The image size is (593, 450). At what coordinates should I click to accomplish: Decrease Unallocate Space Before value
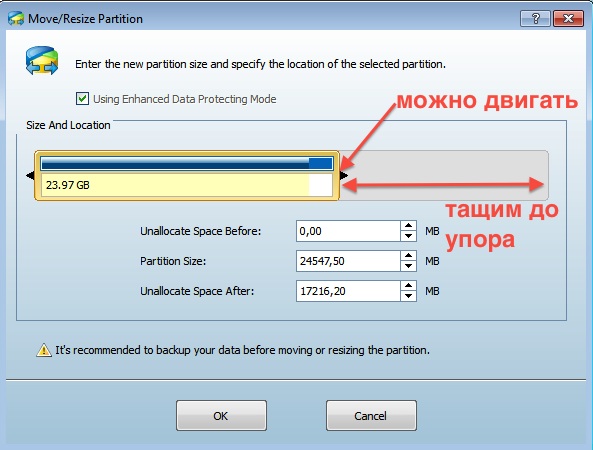tap(408, 236)
